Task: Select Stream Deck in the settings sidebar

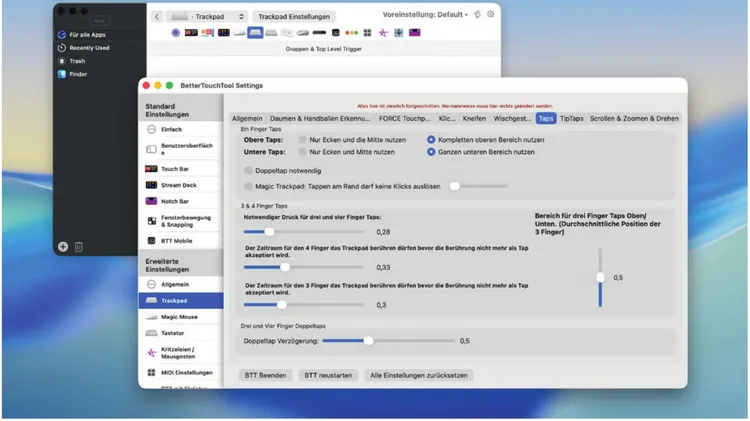Action: (x=180, y=185)
